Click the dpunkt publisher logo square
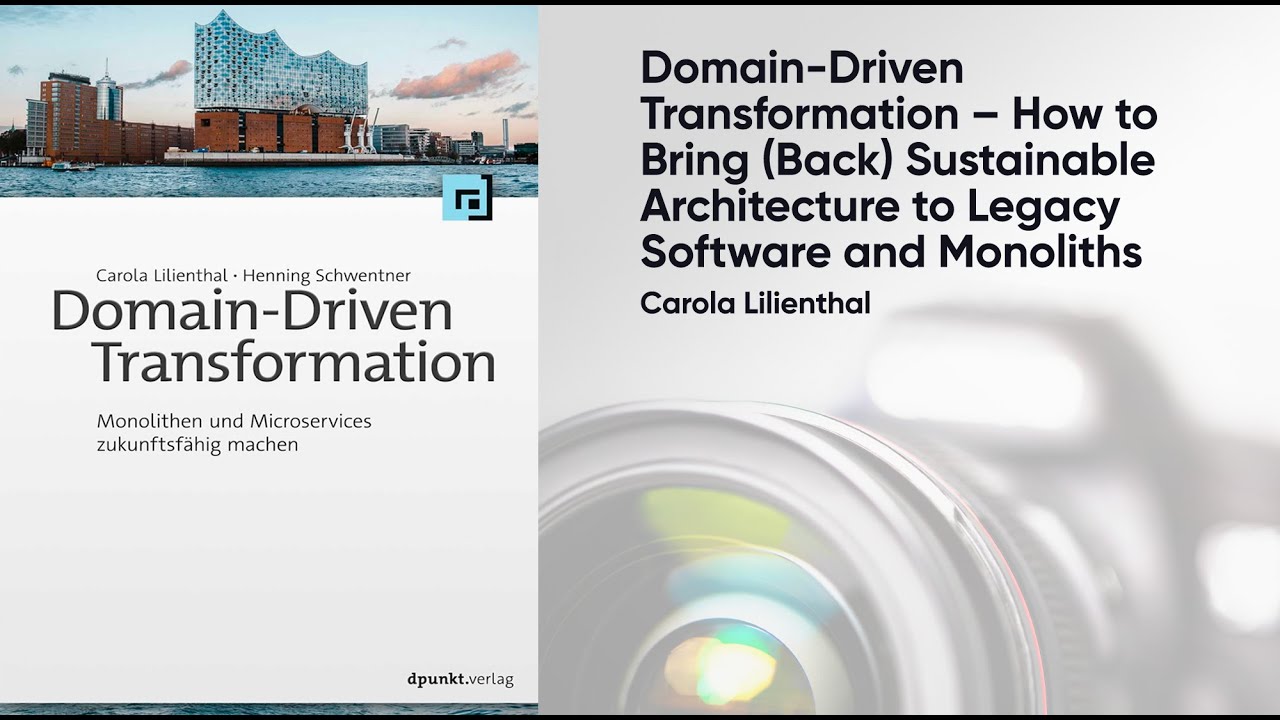This screenshot has height=720, width=1280. pyautogui.click(x=467, y=197)
